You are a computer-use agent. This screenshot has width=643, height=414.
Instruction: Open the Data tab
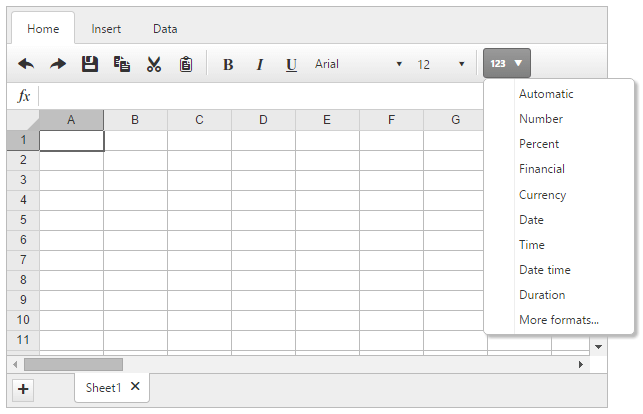click(x=165, y=29)
